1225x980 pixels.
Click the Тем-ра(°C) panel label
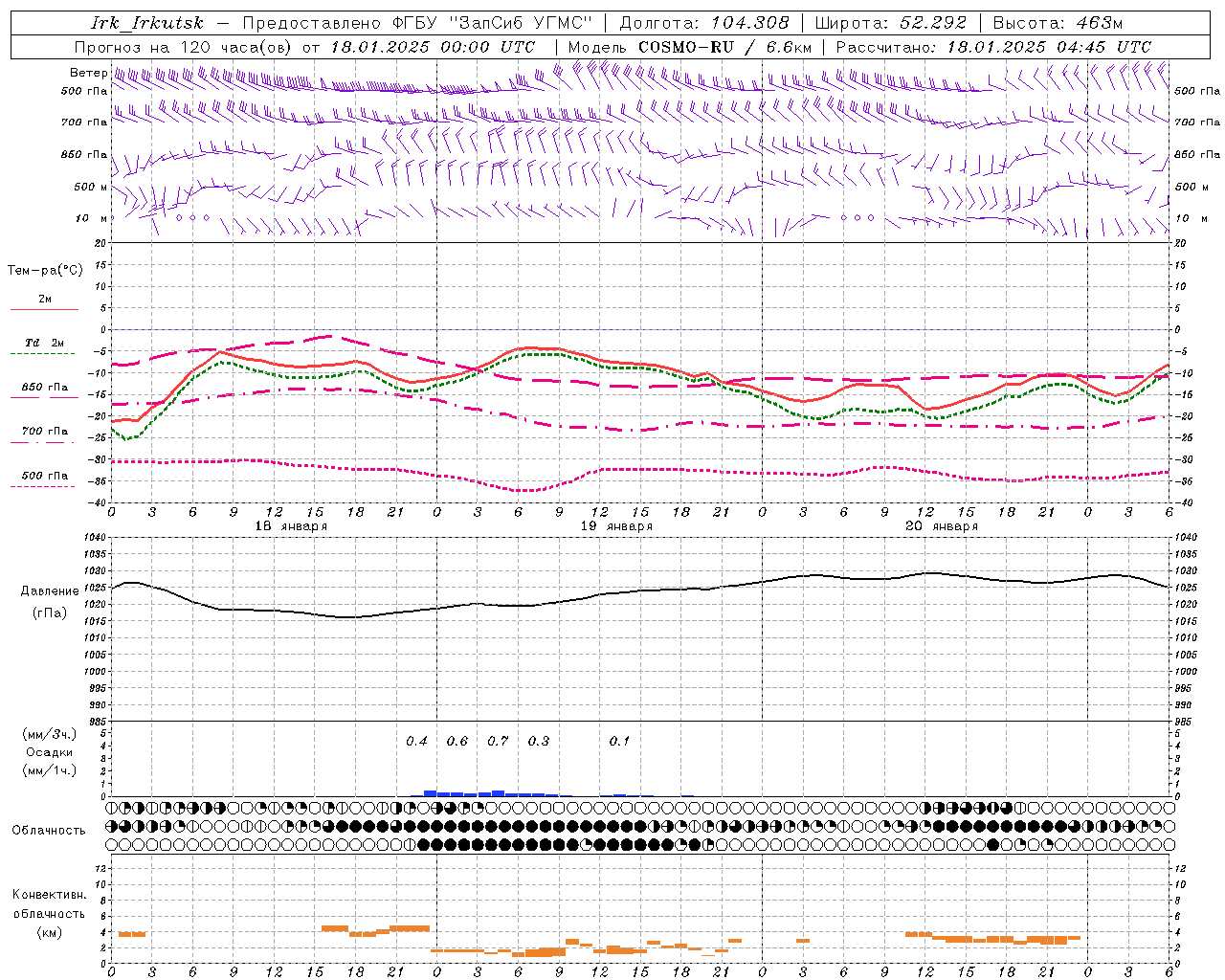pos(45,271)
